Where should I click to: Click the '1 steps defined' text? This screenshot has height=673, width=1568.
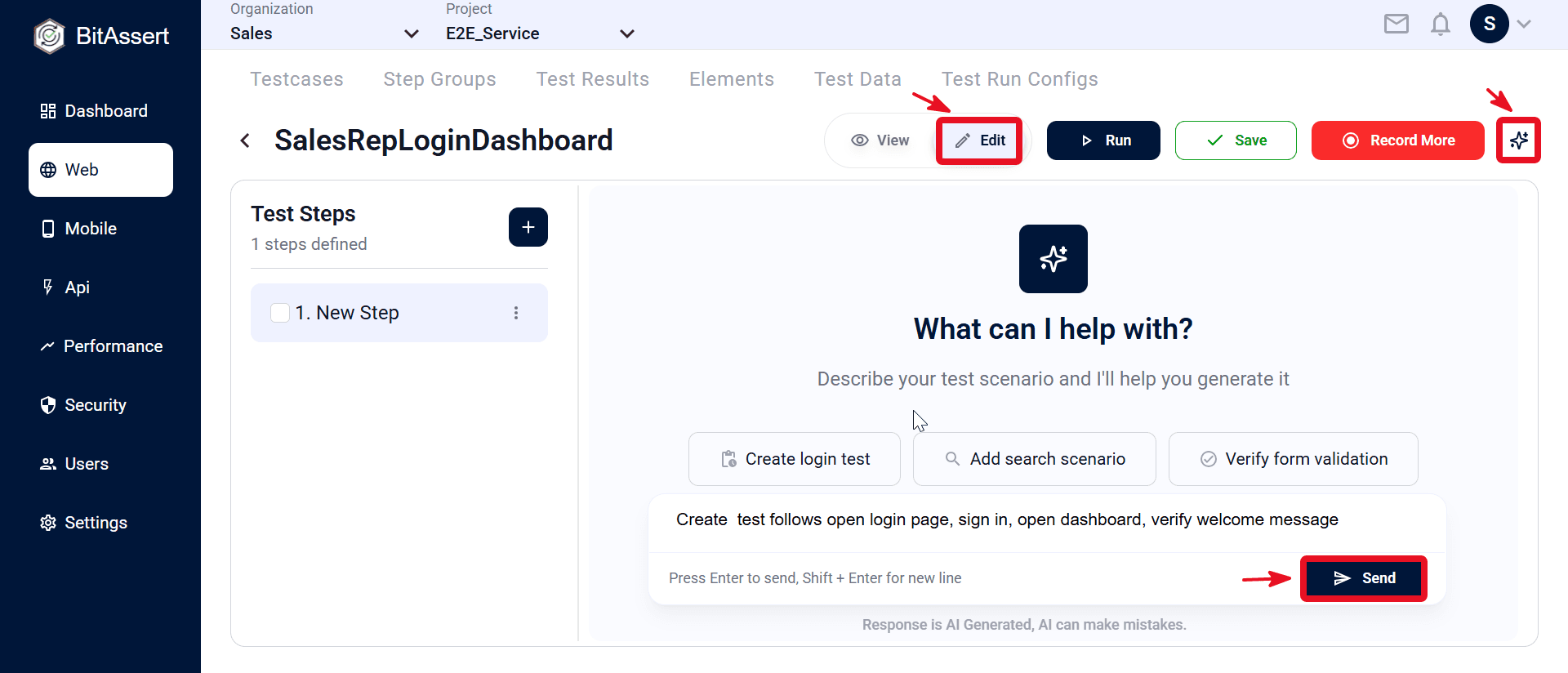coord(309,244)
